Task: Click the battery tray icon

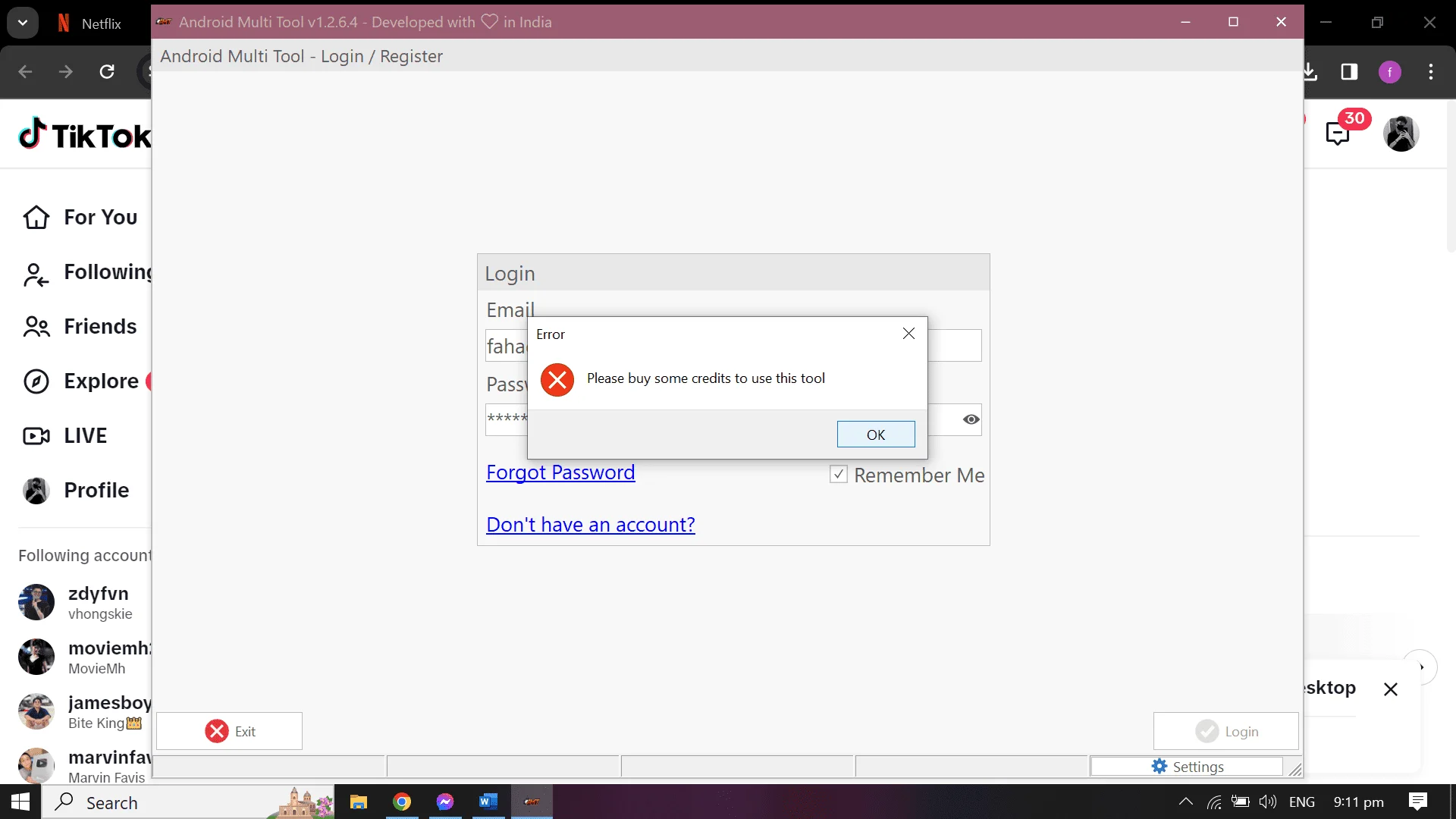Action: [1241, 802]
